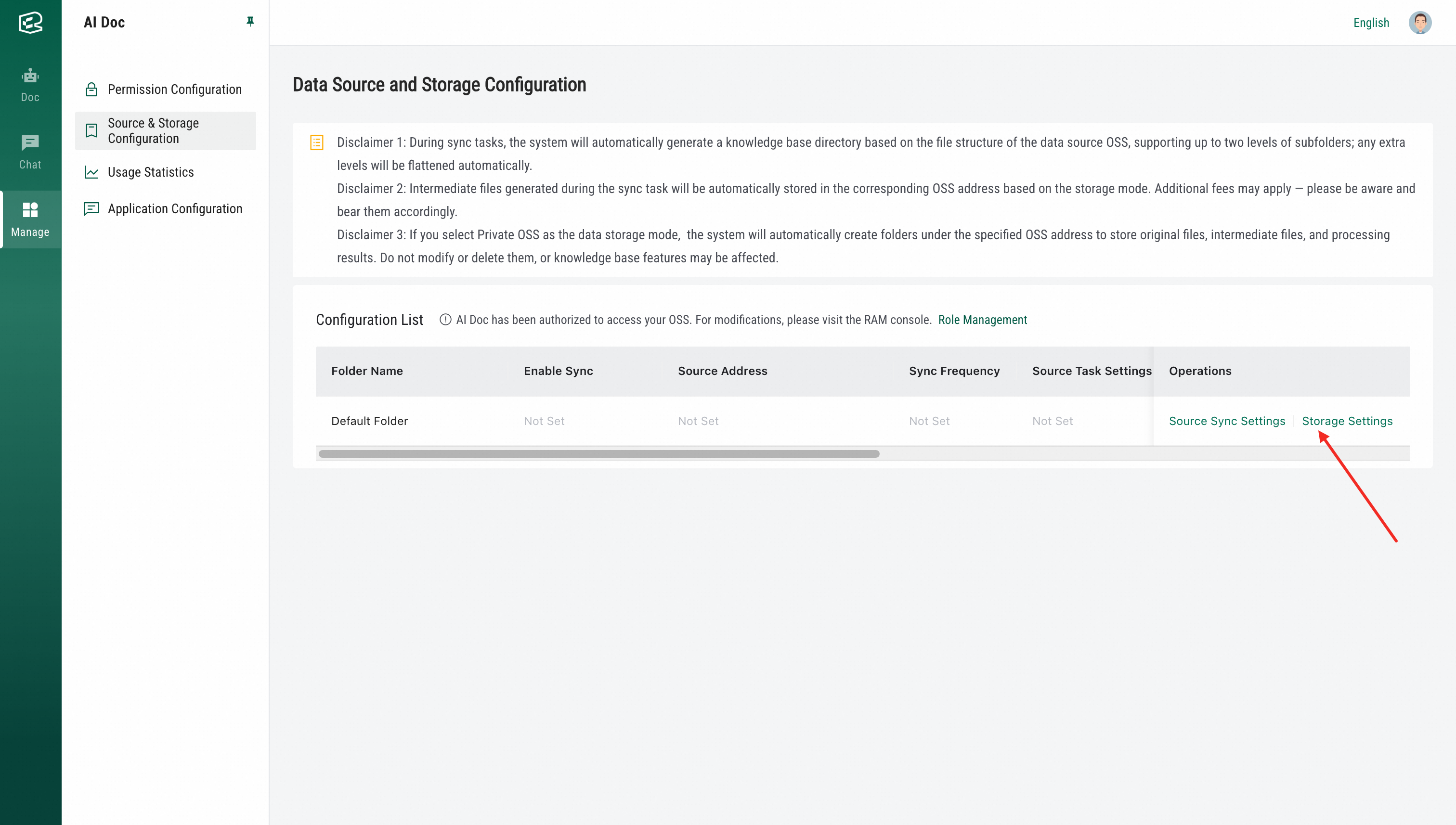This screenshot has width=1456, height=825.
Task: Click the table horizontal scrollbar
Action: click(x=598, y=454)
